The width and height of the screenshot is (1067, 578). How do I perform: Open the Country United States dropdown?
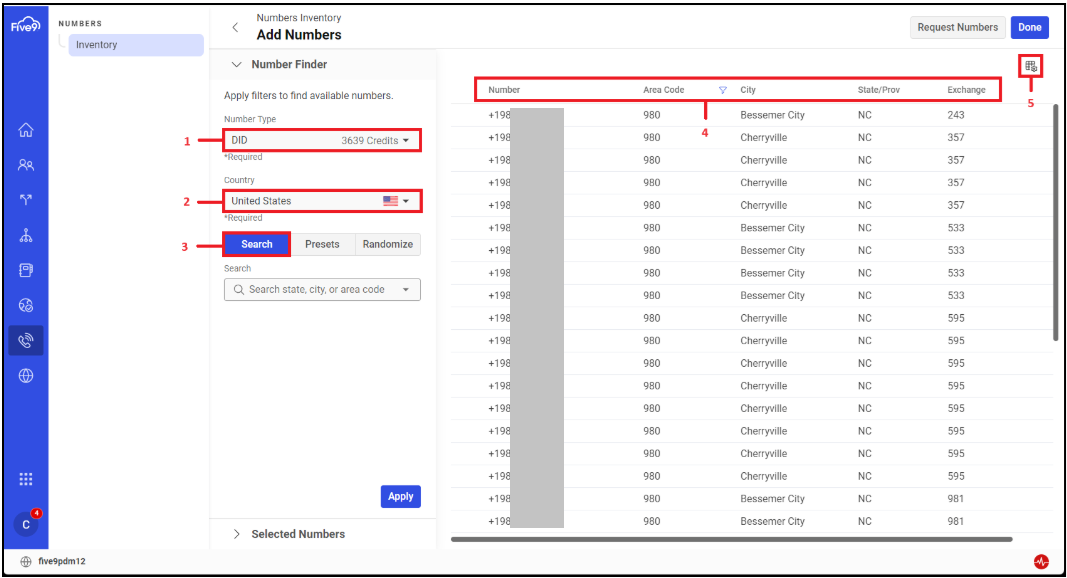click(x=321, y=201)
